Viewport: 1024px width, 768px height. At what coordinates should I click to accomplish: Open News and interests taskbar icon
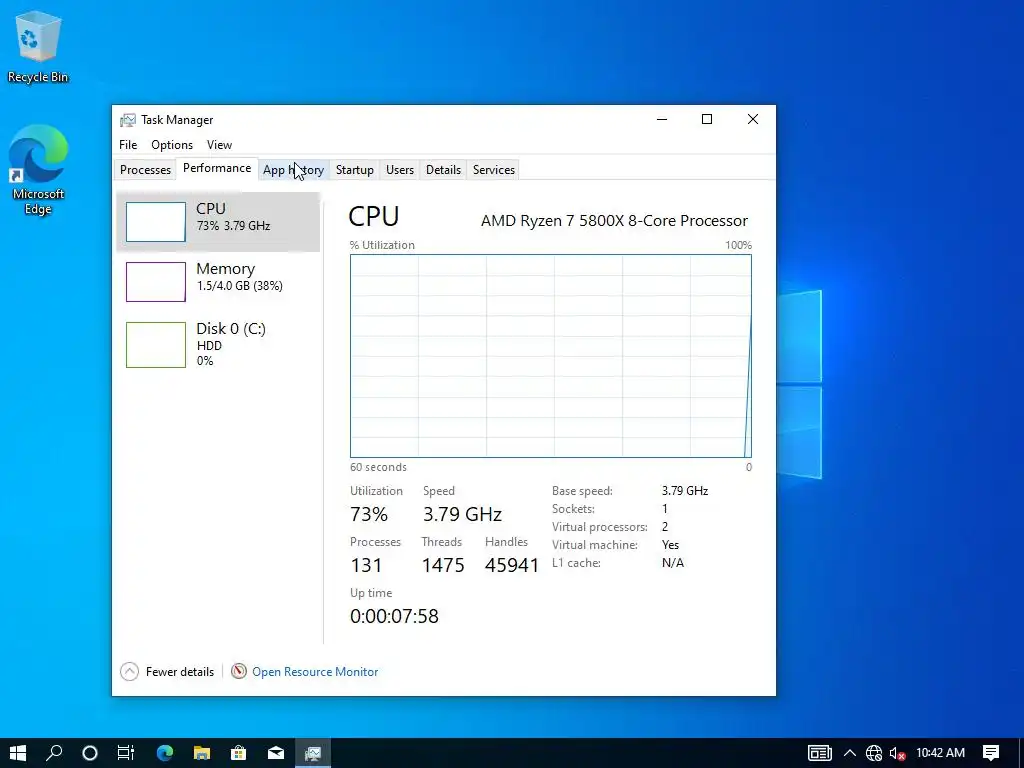[820, 753]
